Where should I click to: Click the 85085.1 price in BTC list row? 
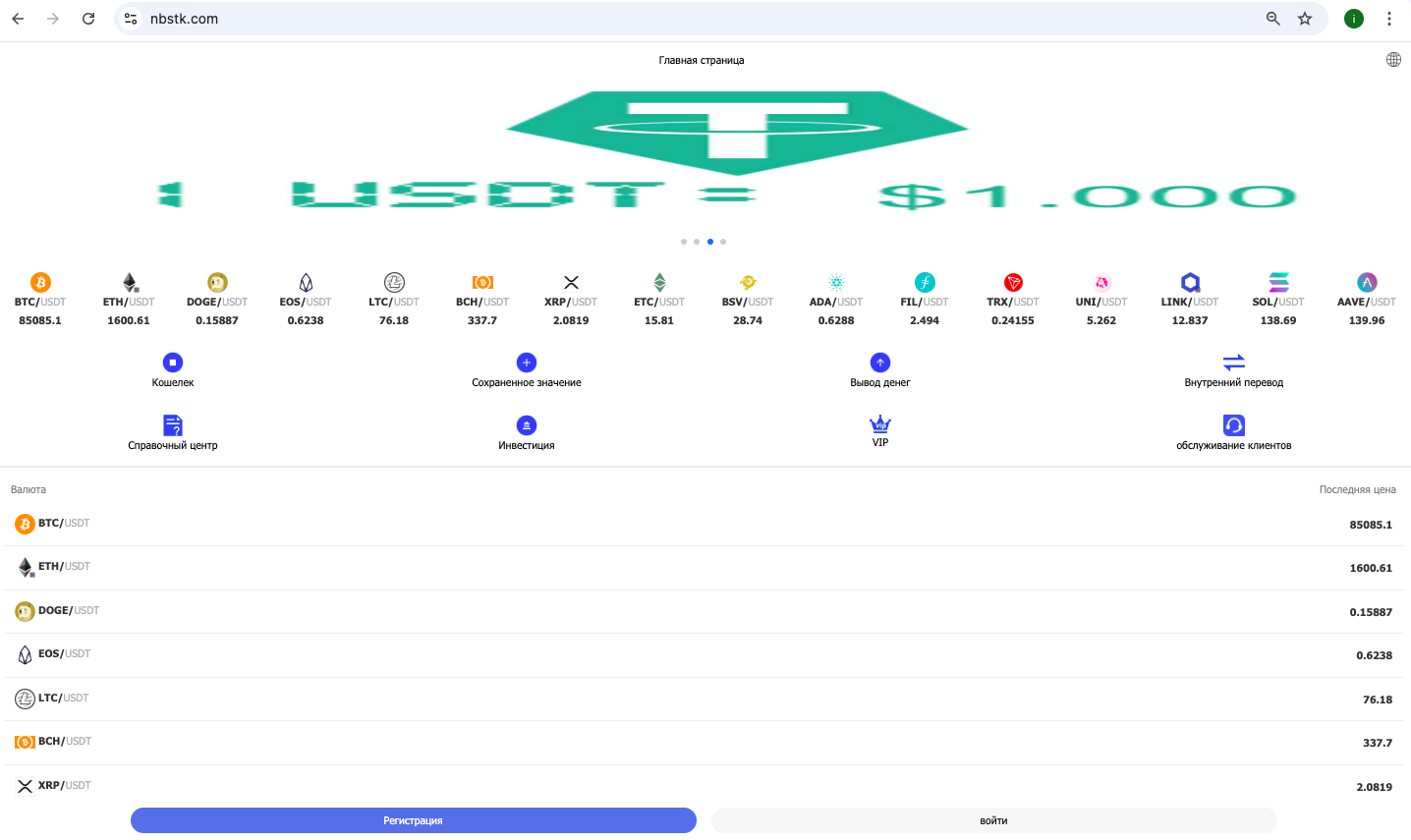point(1371,525)
